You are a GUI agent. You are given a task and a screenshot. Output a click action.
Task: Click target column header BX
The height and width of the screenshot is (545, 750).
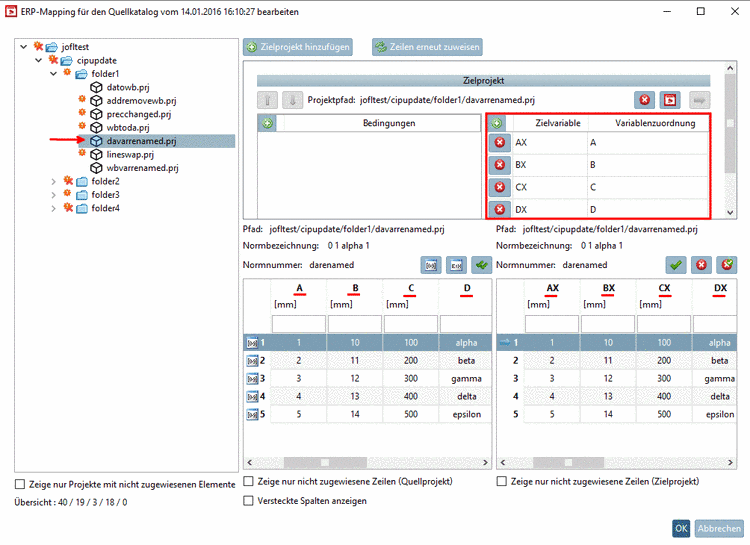tap(608, 288)
